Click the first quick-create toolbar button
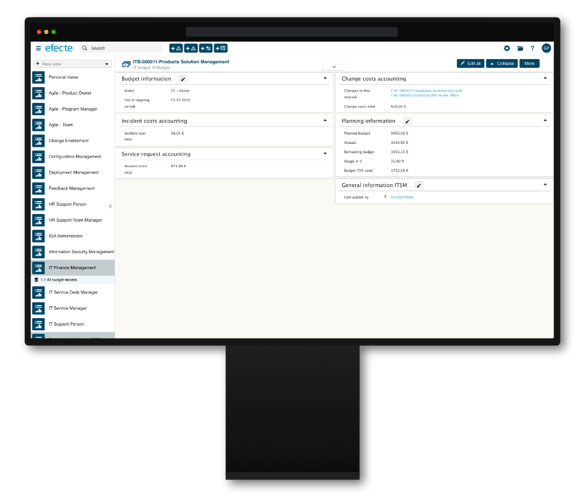585x497 pixels. point(176,48)
